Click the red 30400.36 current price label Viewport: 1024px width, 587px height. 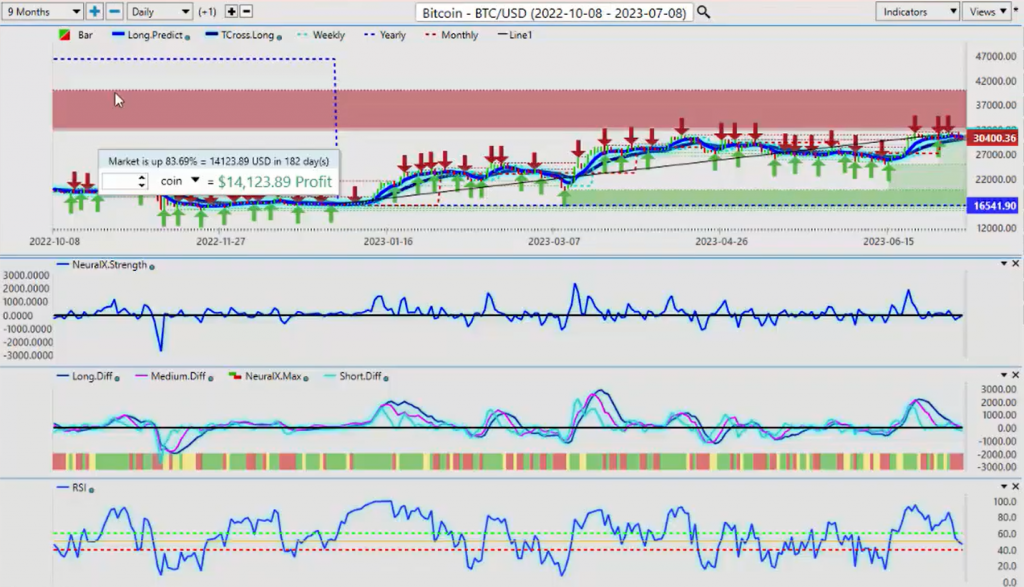(995, 138)
